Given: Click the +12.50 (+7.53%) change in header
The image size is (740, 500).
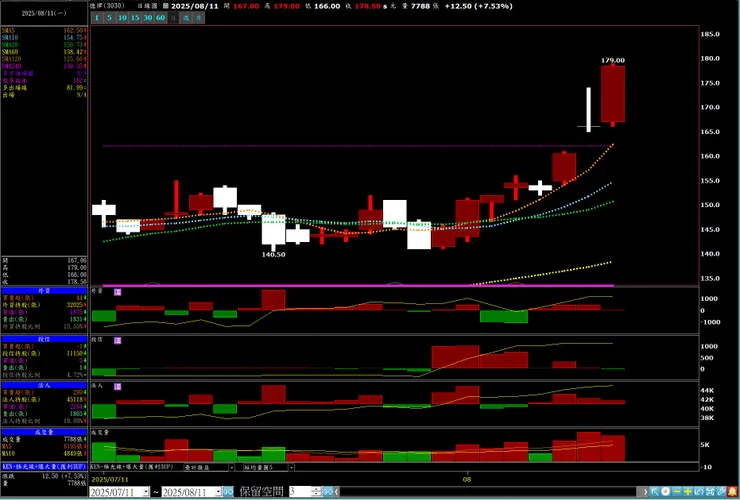Looking at the screenshot, I should pos(479,6).
